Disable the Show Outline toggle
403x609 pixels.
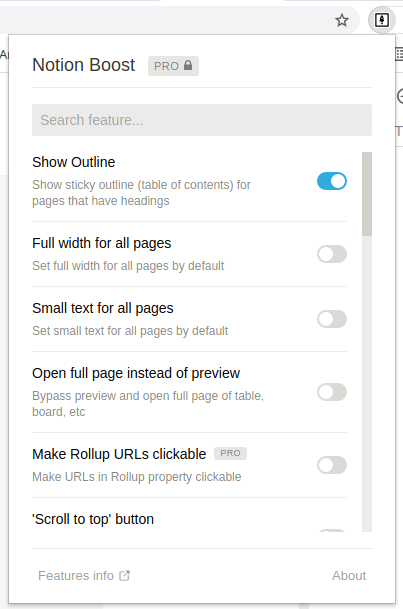[332, 181]
